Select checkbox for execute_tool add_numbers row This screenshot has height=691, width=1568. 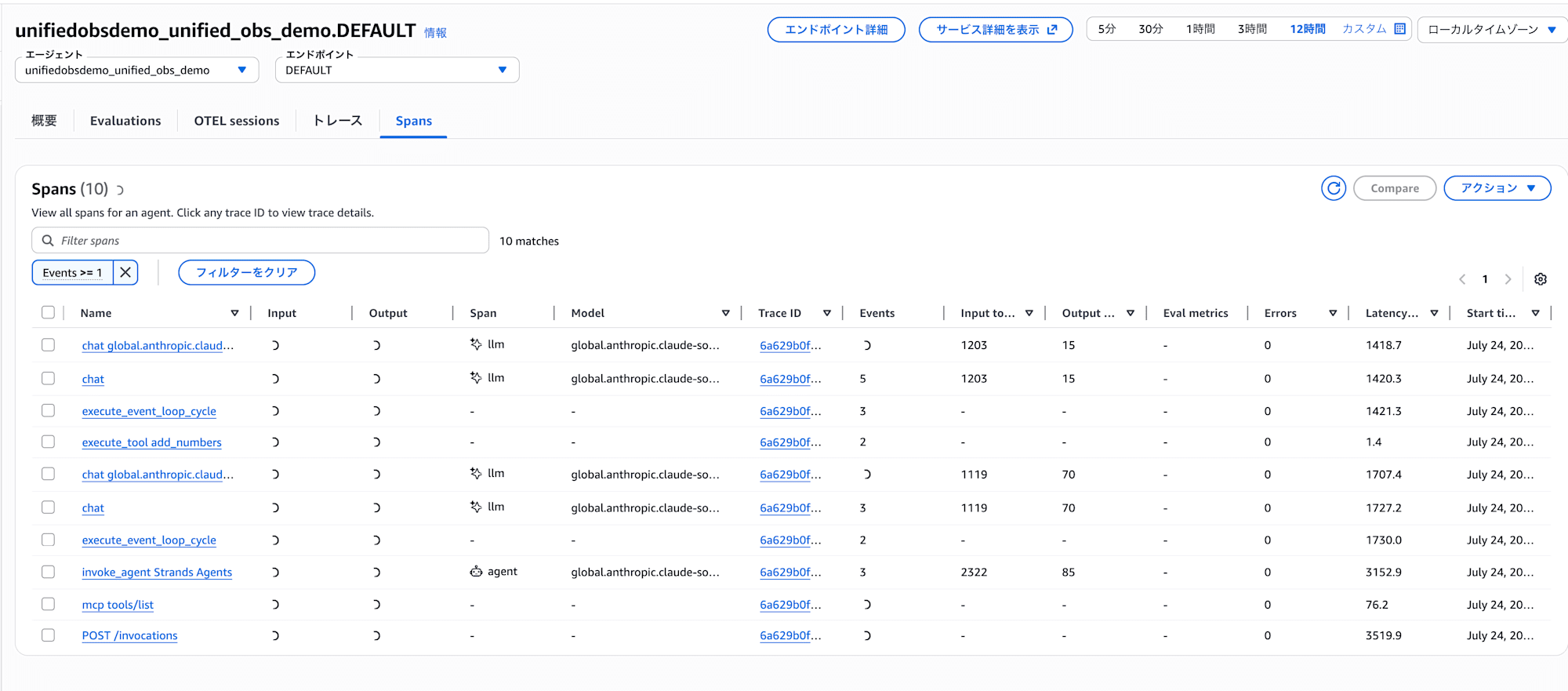48,442
